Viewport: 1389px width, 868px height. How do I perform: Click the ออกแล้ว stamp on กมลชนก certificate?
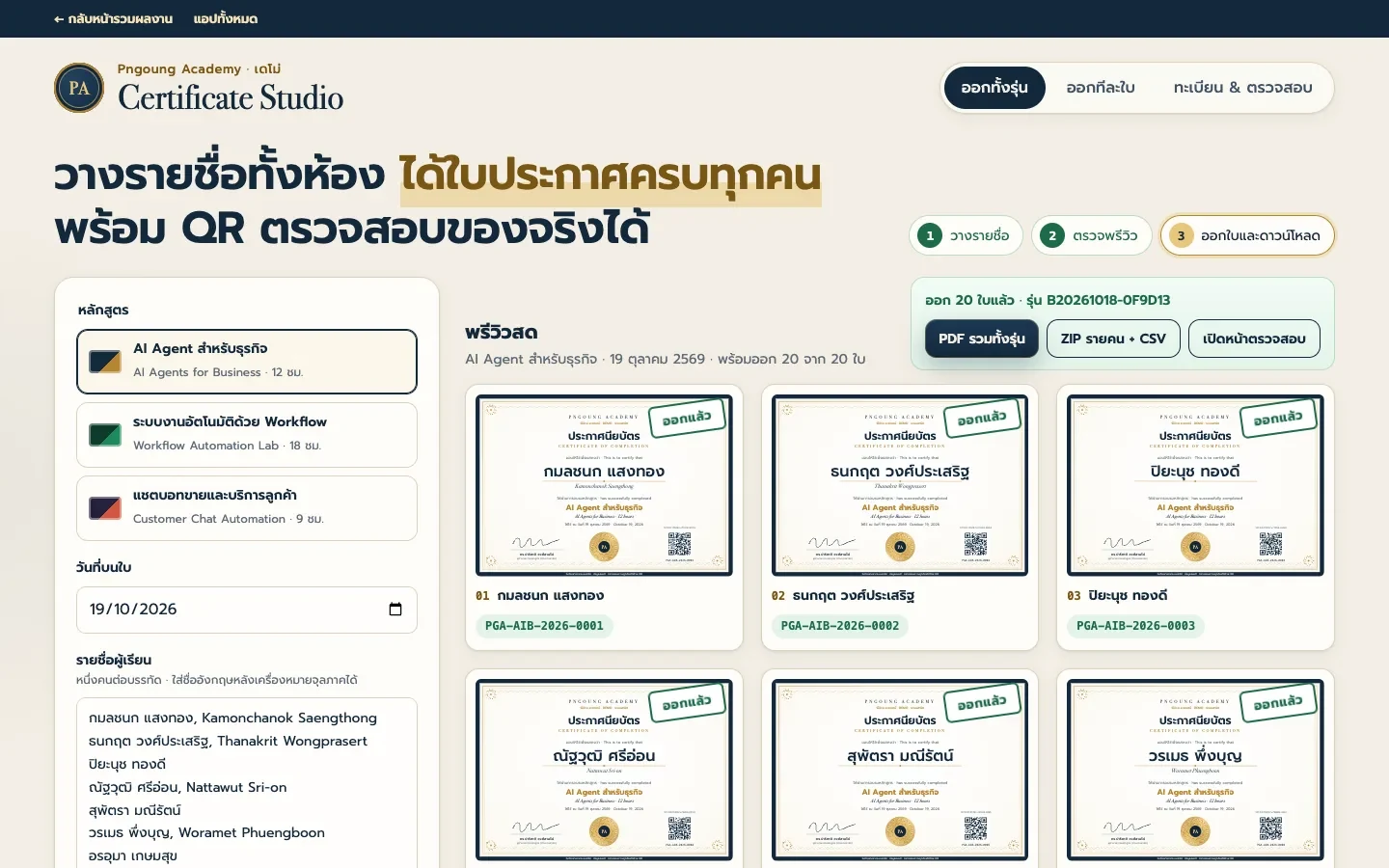[687, 418]
